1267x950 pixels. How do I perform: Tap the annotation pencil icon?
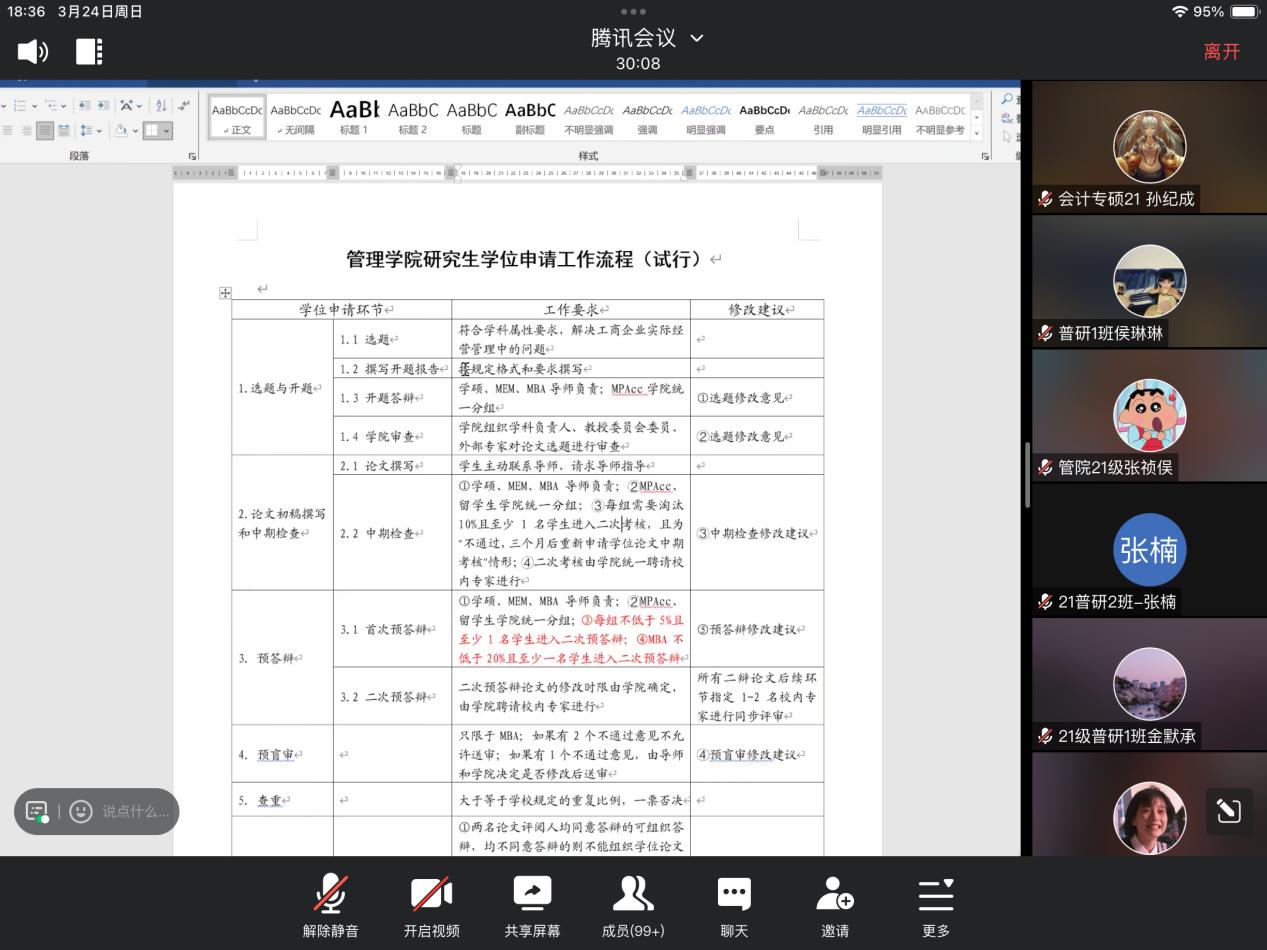[x=1228, y=811]
